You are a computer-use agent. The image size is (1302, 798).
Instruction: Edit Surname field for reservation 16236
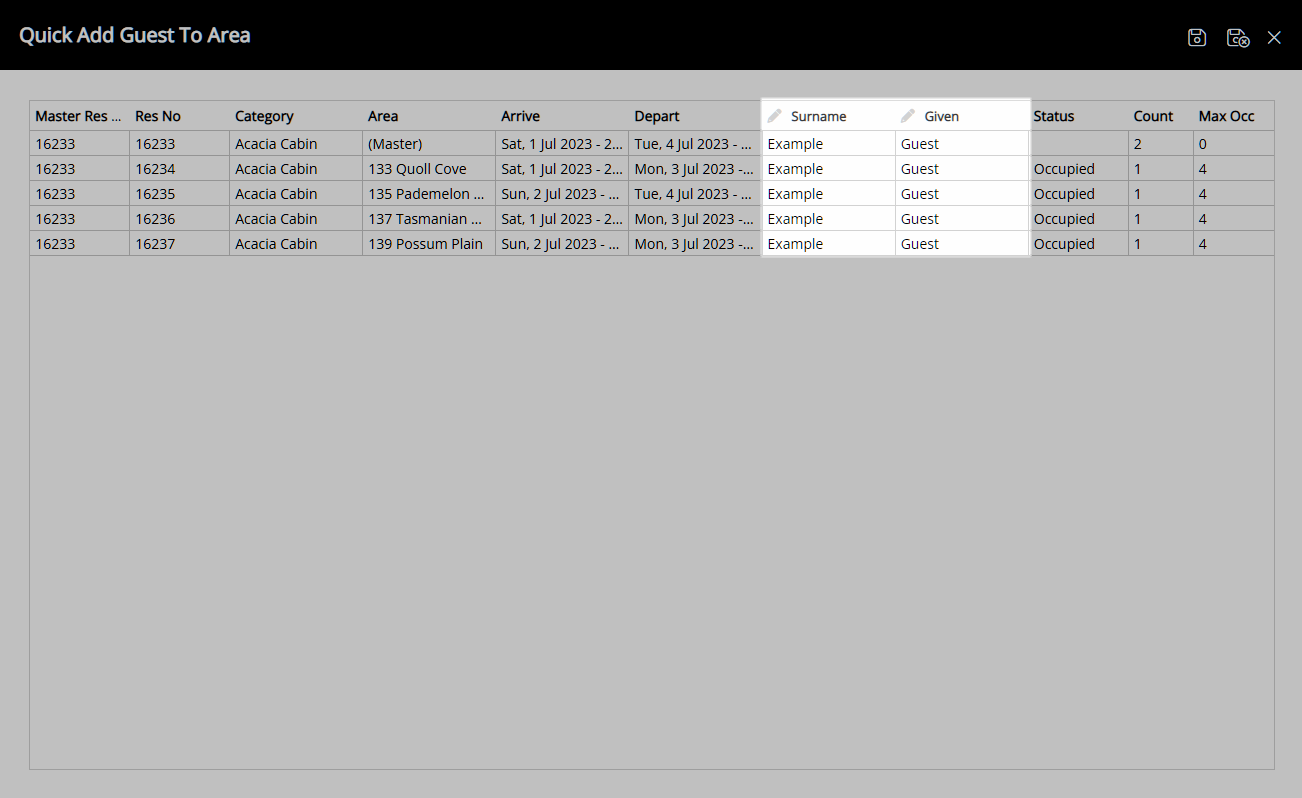[x=828, y=219]
